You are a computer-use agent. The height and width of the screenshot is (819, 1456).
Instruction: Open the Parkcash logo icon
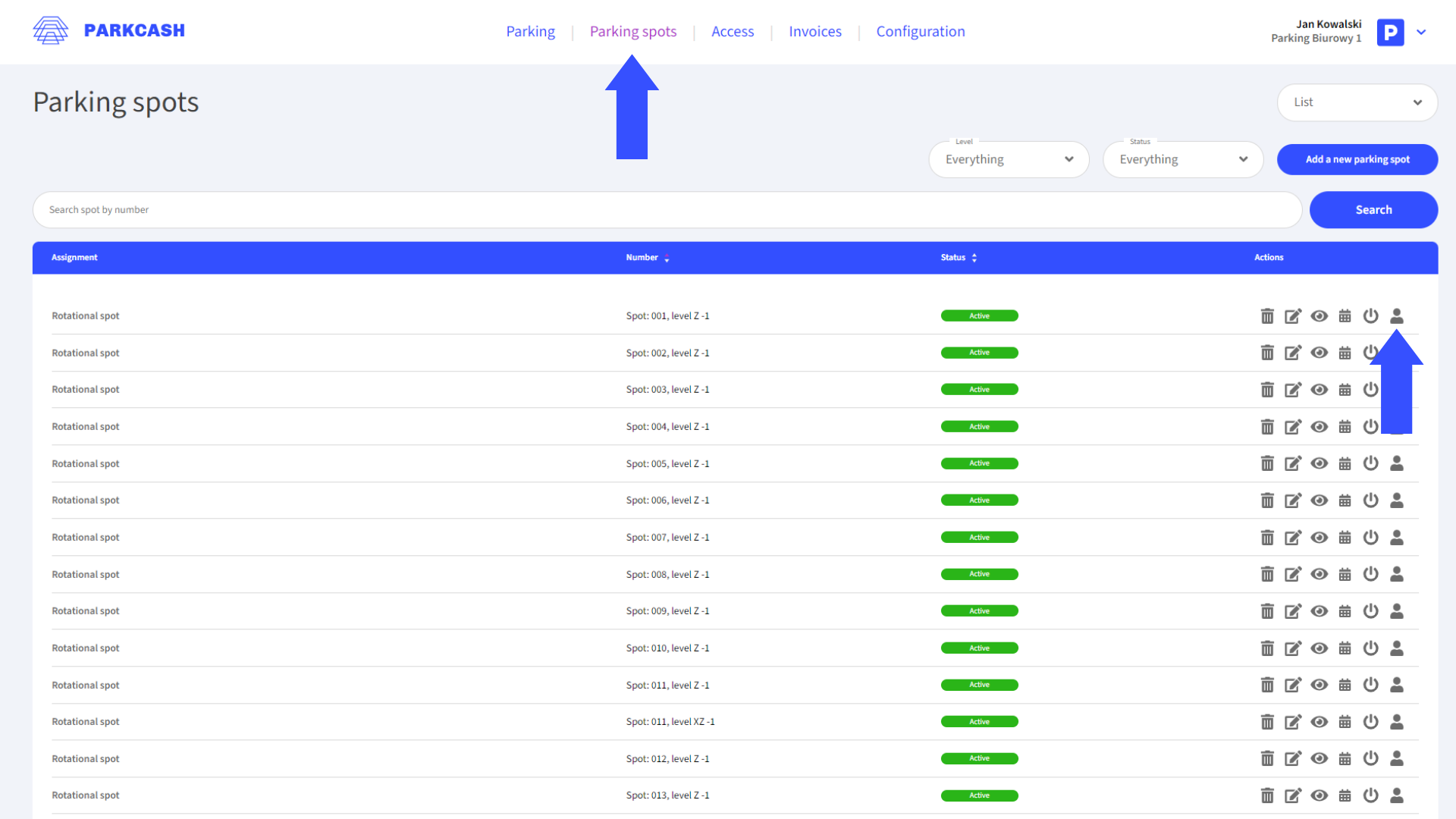(51, 30)
